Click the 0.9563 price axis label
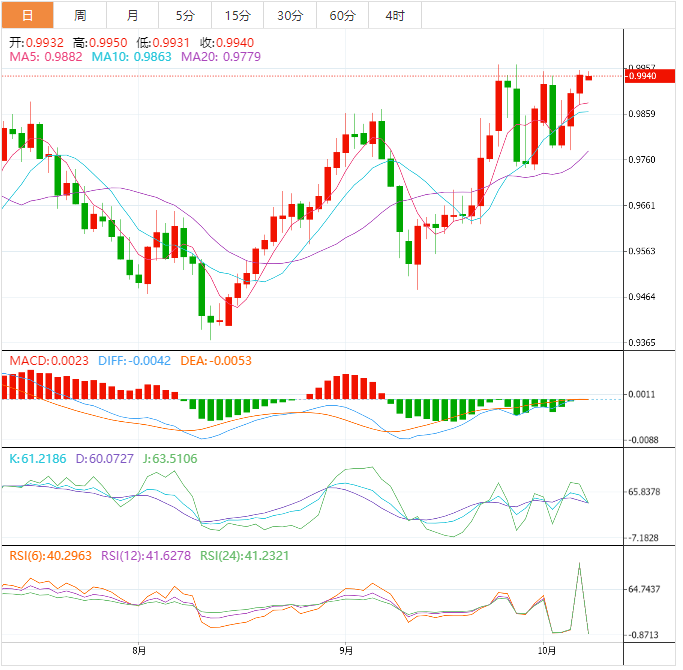683x670 pixels. 642,251
